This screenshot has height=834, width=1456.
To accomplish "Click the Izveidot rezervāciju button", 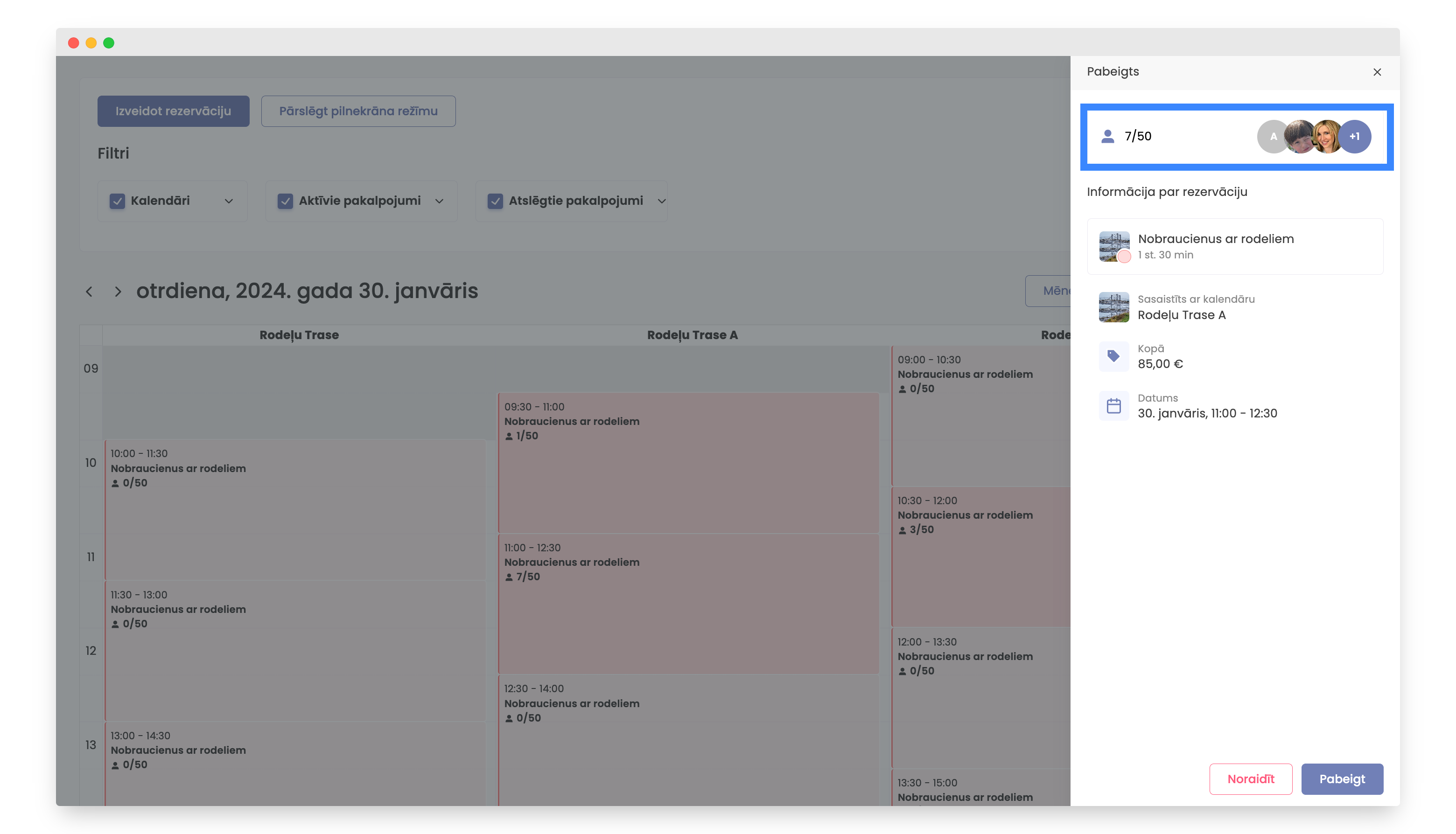I will click(x=173, y=111).
